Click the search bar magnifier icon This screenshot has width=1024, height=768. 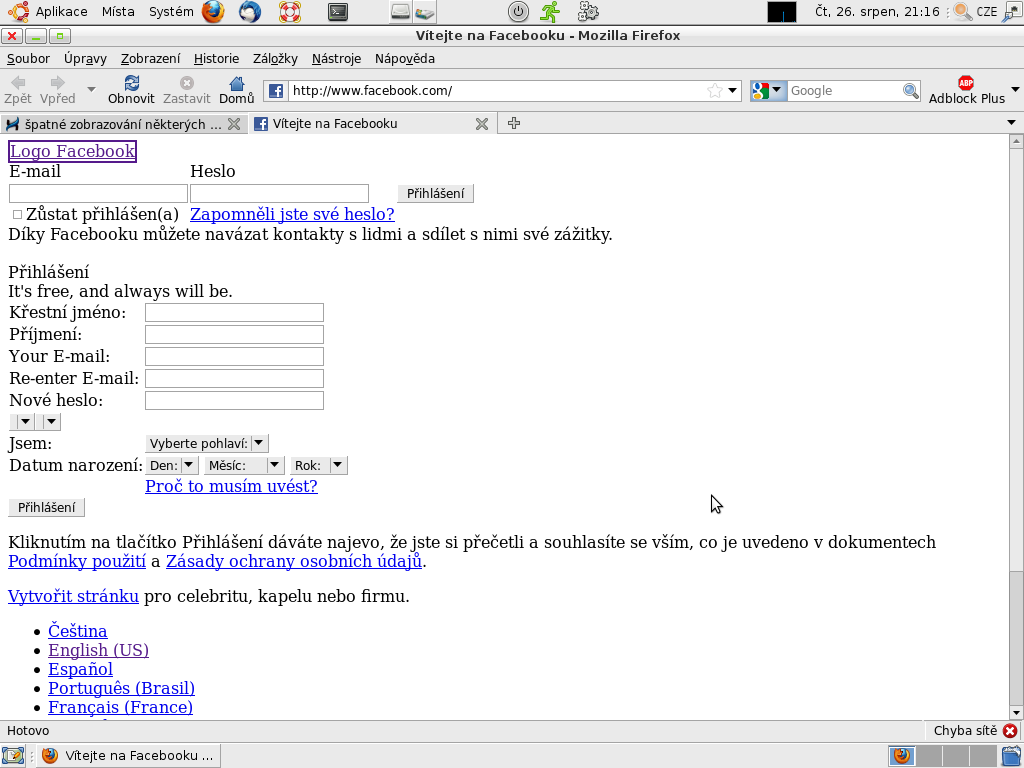tap(910, 91)
